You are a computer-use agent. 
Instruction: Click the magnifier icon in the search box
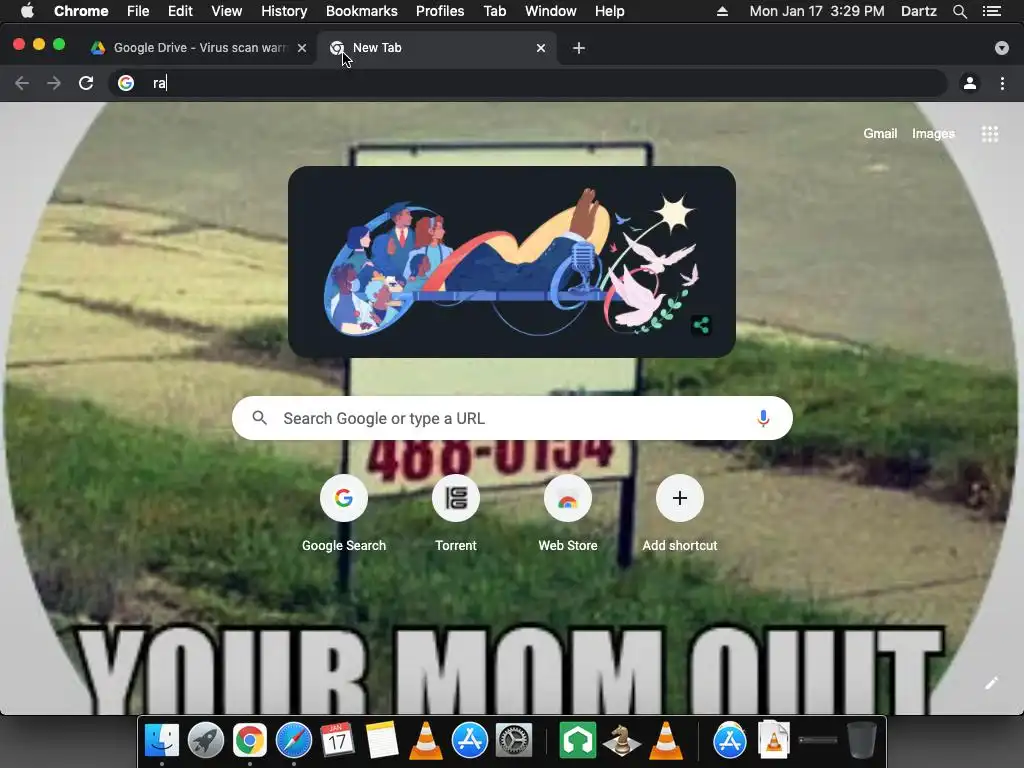[x=259, y=418]
